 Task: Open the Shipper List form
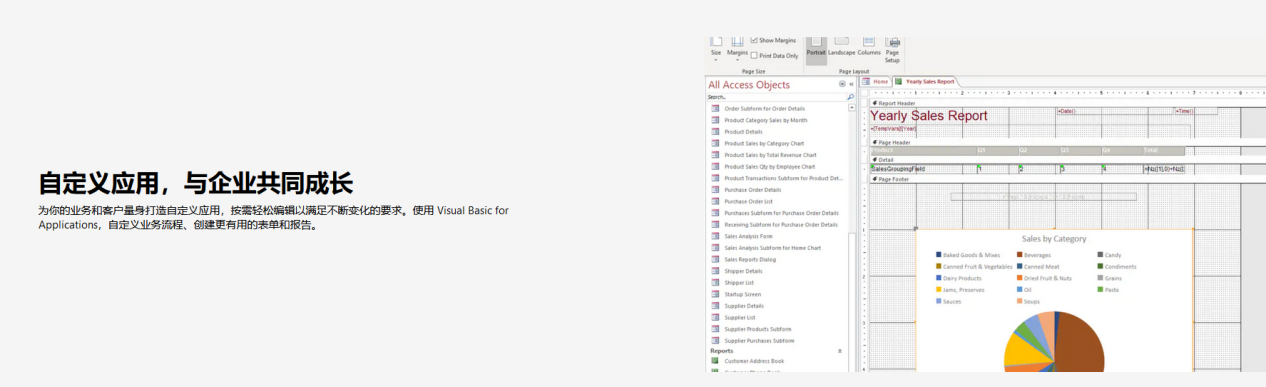[x=739, y=283]
